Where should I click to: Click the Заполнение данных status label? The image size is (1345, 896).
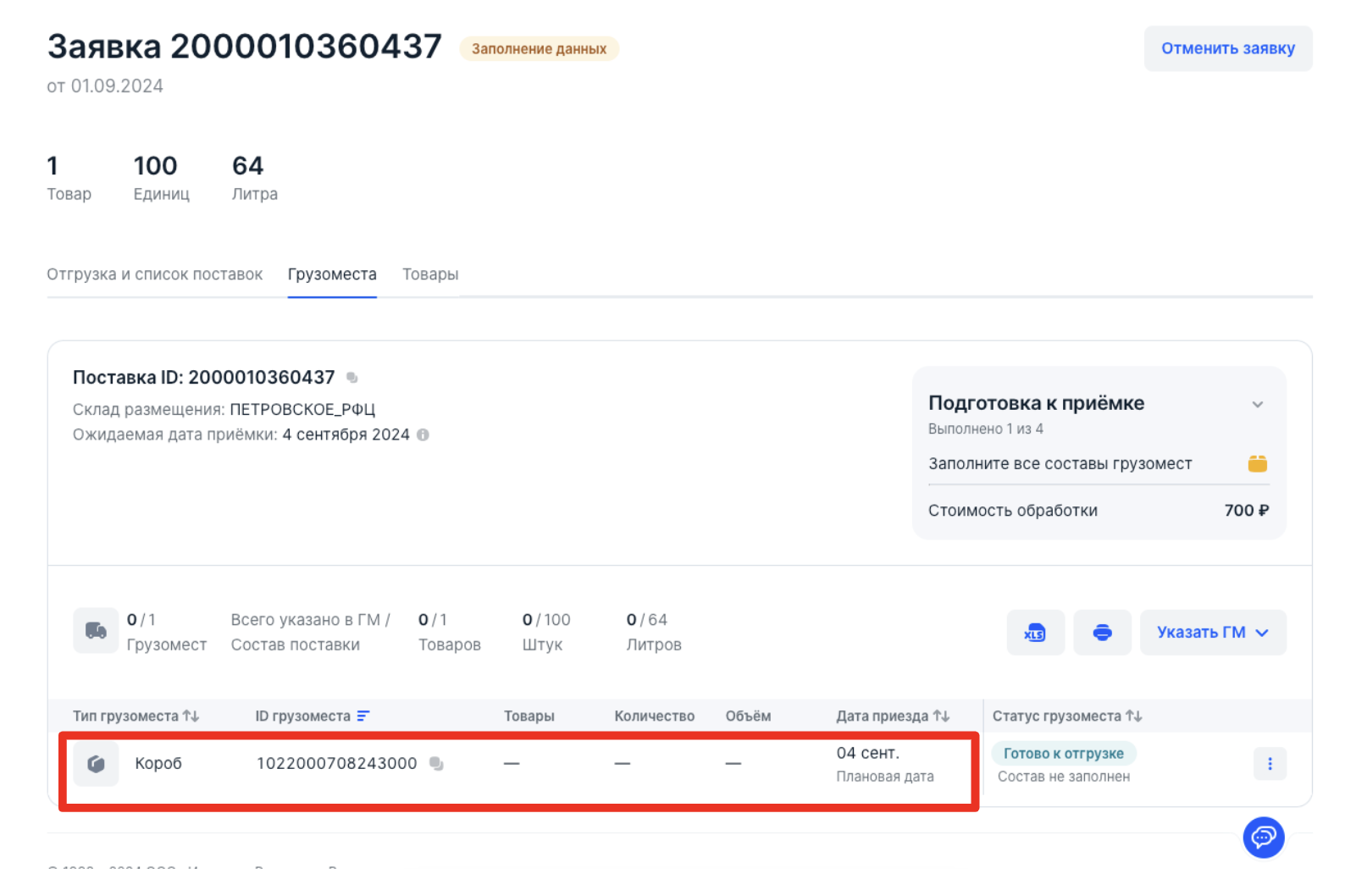(540, 49)
